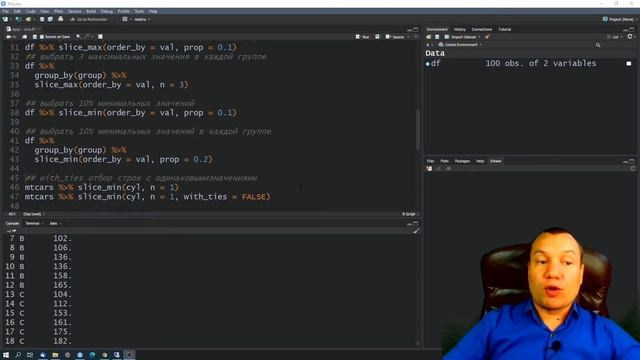Screen dimensions: 640x360
Task: Click the Print icon in main toolbar
Action: (x=61, y=19)
